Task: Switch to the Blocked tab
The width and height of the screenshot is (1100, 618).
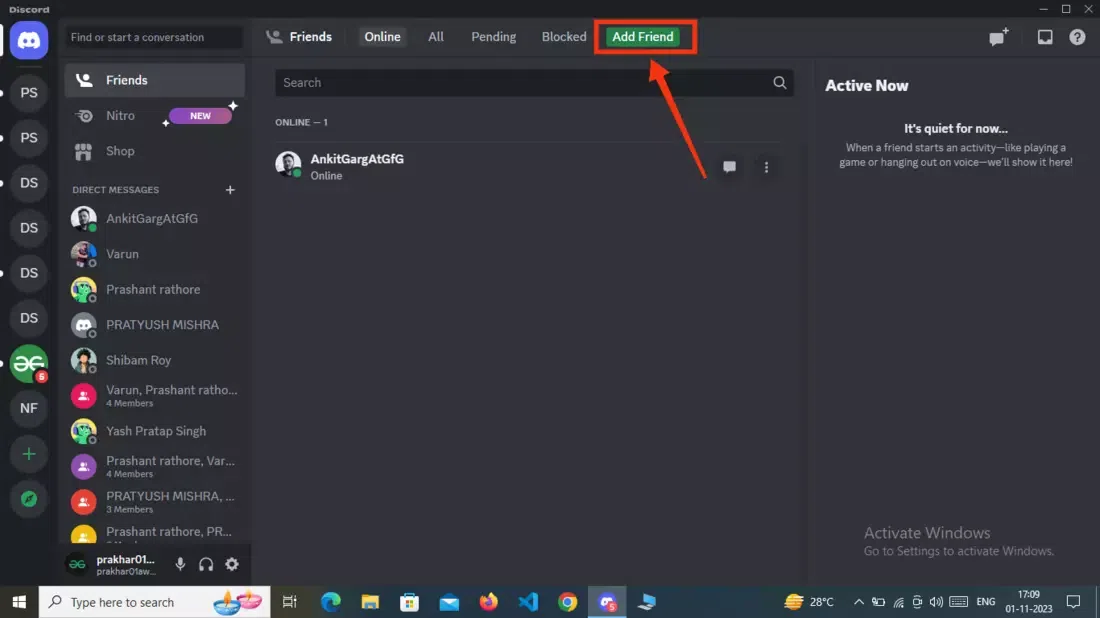Action: [x=563, y=37]
